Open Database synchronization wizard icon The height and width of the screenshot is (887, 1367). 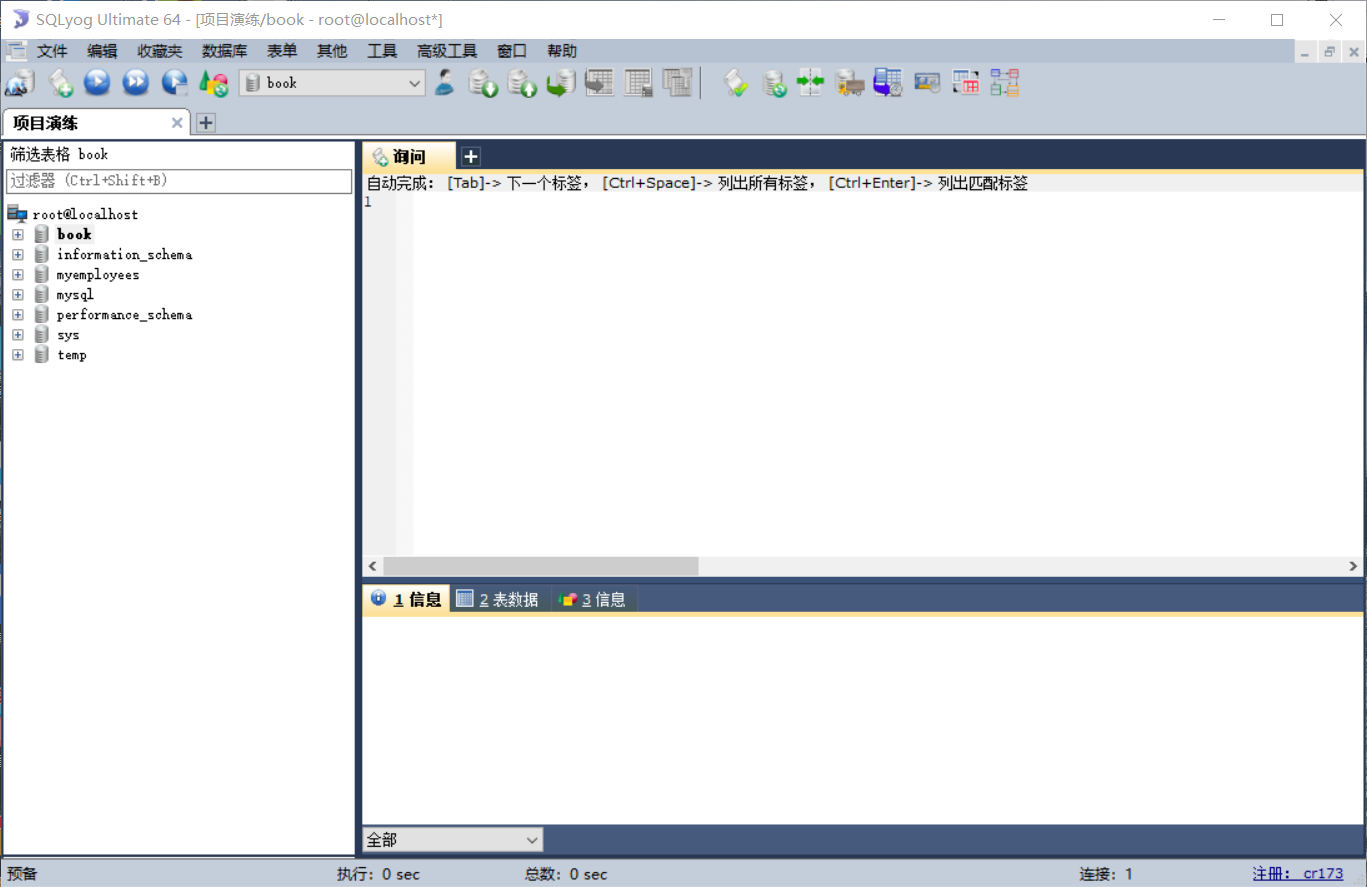[x=774, y=83]
